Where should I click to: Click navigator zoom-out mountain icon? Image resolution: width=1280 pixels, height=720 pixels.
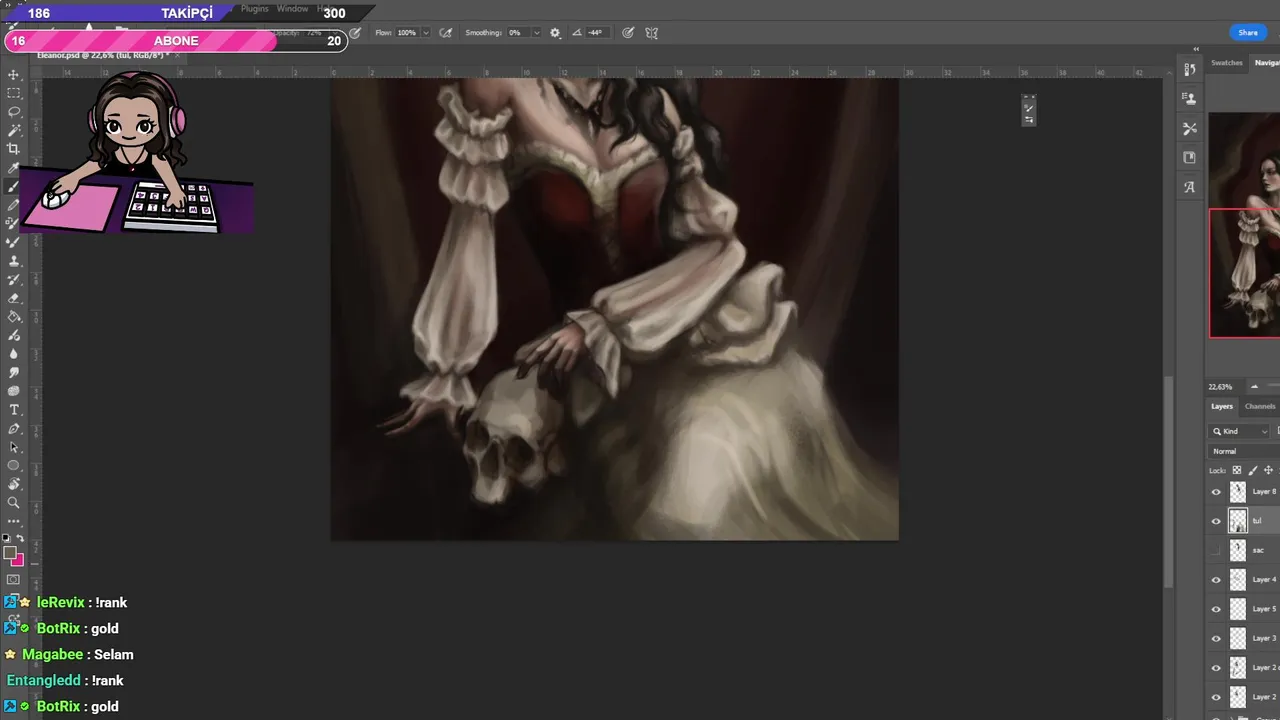coord(1254,386)
